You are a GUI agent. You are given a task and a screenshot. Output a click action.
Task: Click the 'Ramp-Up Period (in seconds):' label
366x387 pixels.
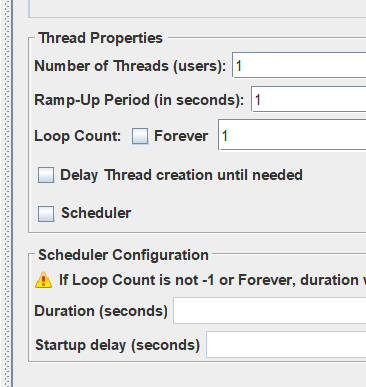point(139,100)
